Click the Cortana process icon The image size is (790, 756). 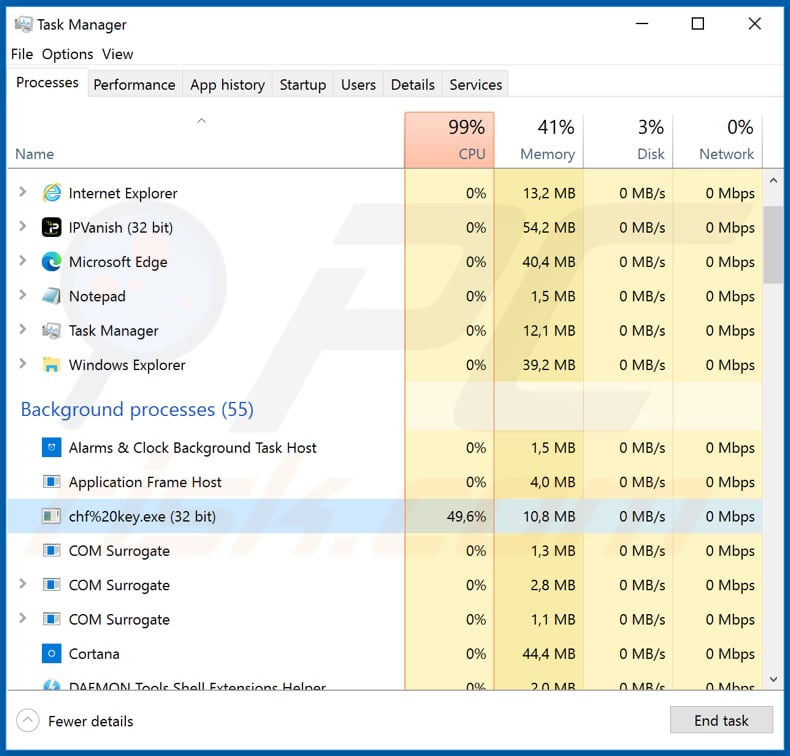(51, 654)
